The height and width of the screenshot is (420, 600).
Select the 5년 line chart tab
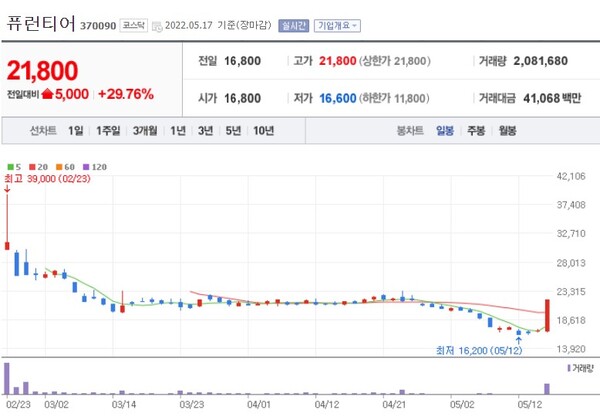tap(233, 131)
